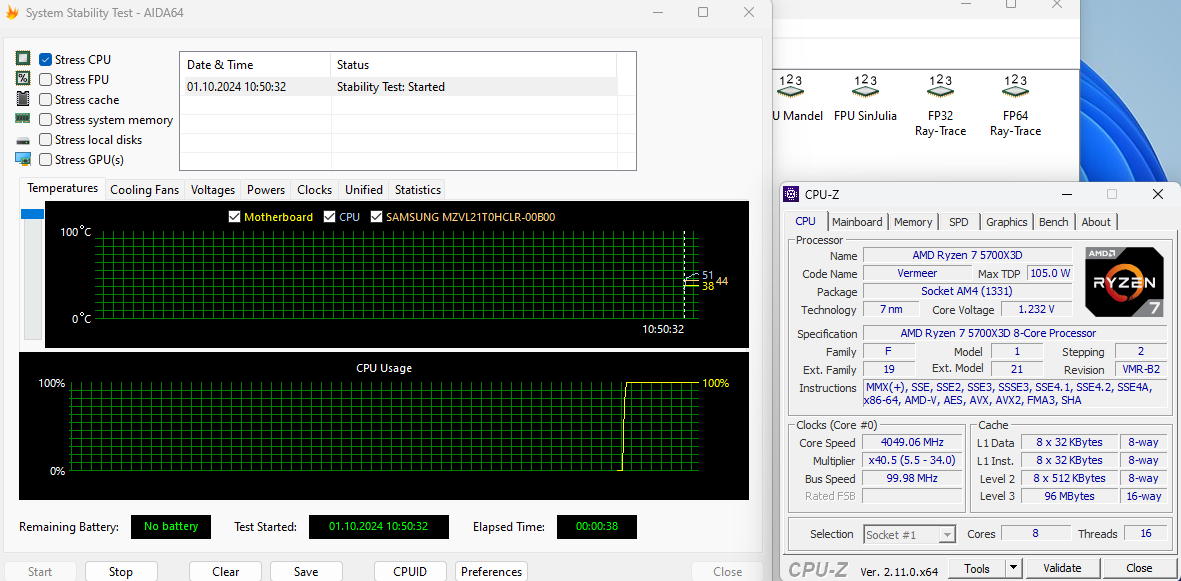Screen dimensions: 1181x581
Task: Click the Tools button in CPU-Z
Action: 976,568
